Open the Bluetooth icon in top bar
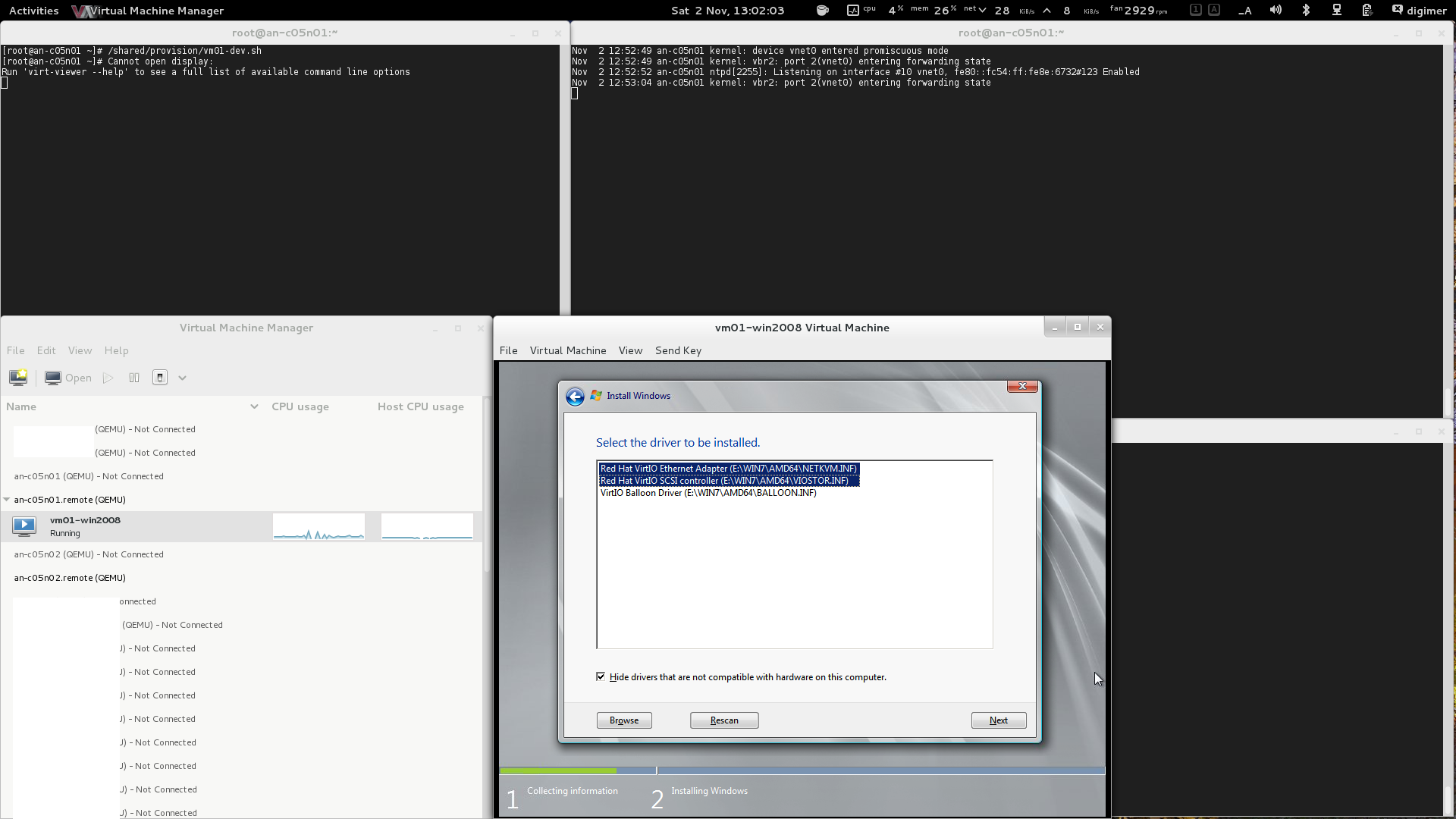 (1306, 11)
